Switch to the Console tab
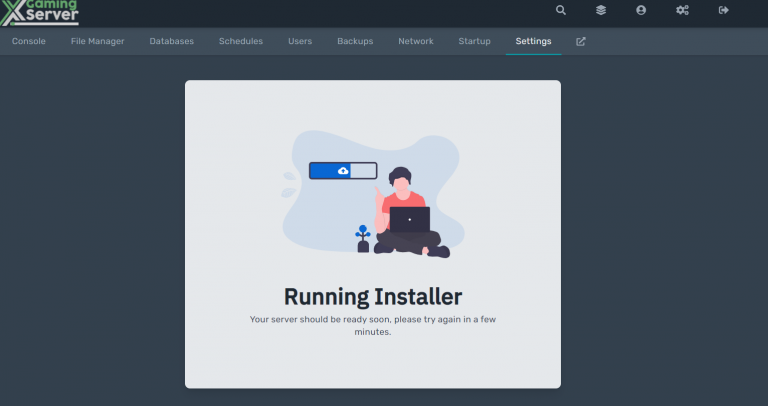The image size is (768, 406). [29, 42]
